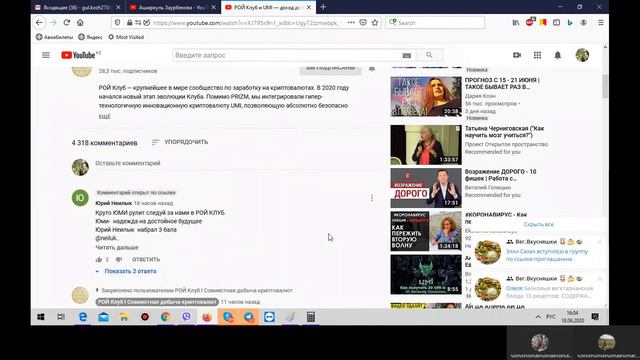Open the Яндекс bookmark

(x=90, y=37)
